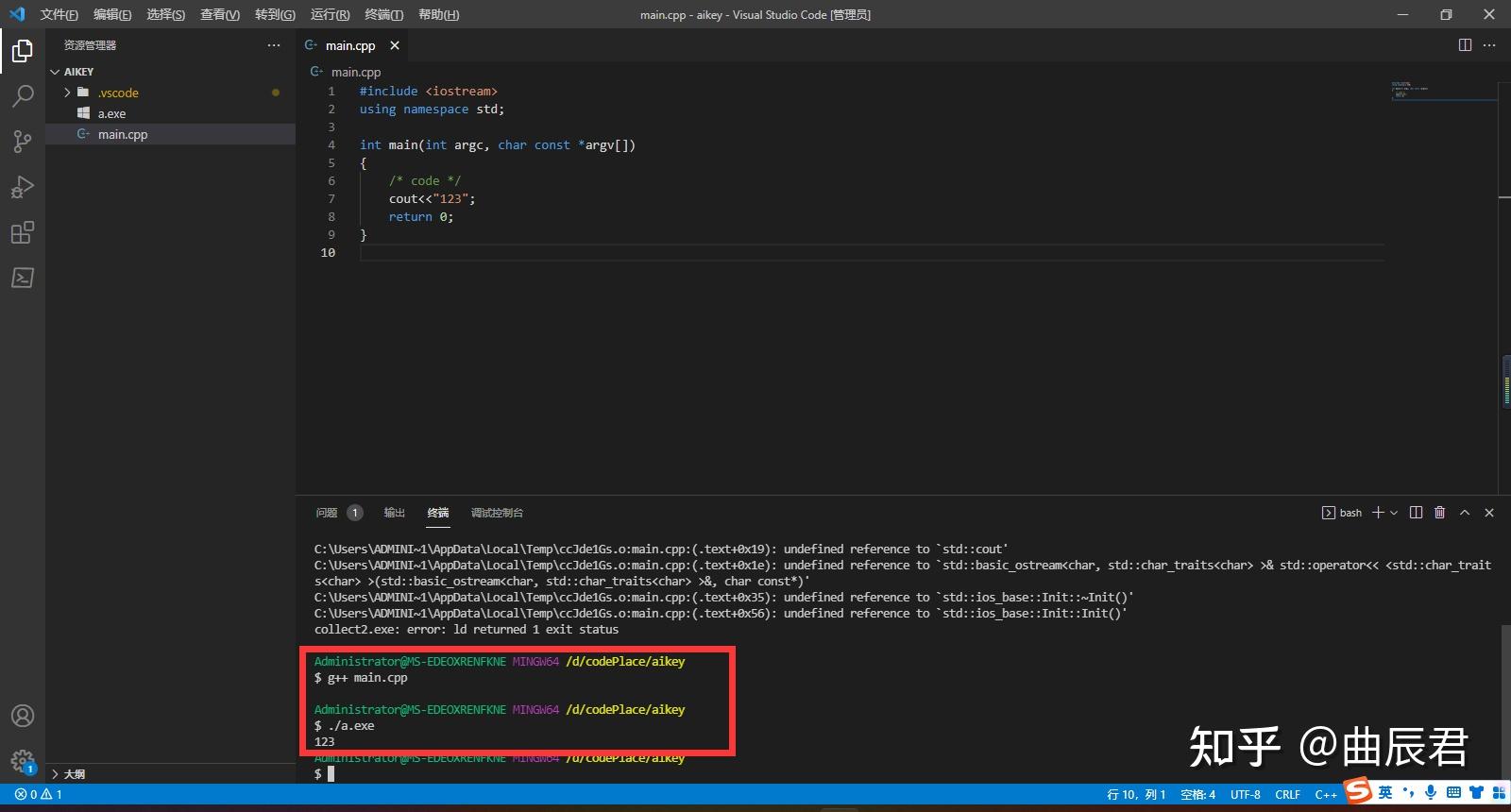Open the 文件(F) menu
Image resolution: width=1511 pixels, height=812 pixels.
point(59,14)
